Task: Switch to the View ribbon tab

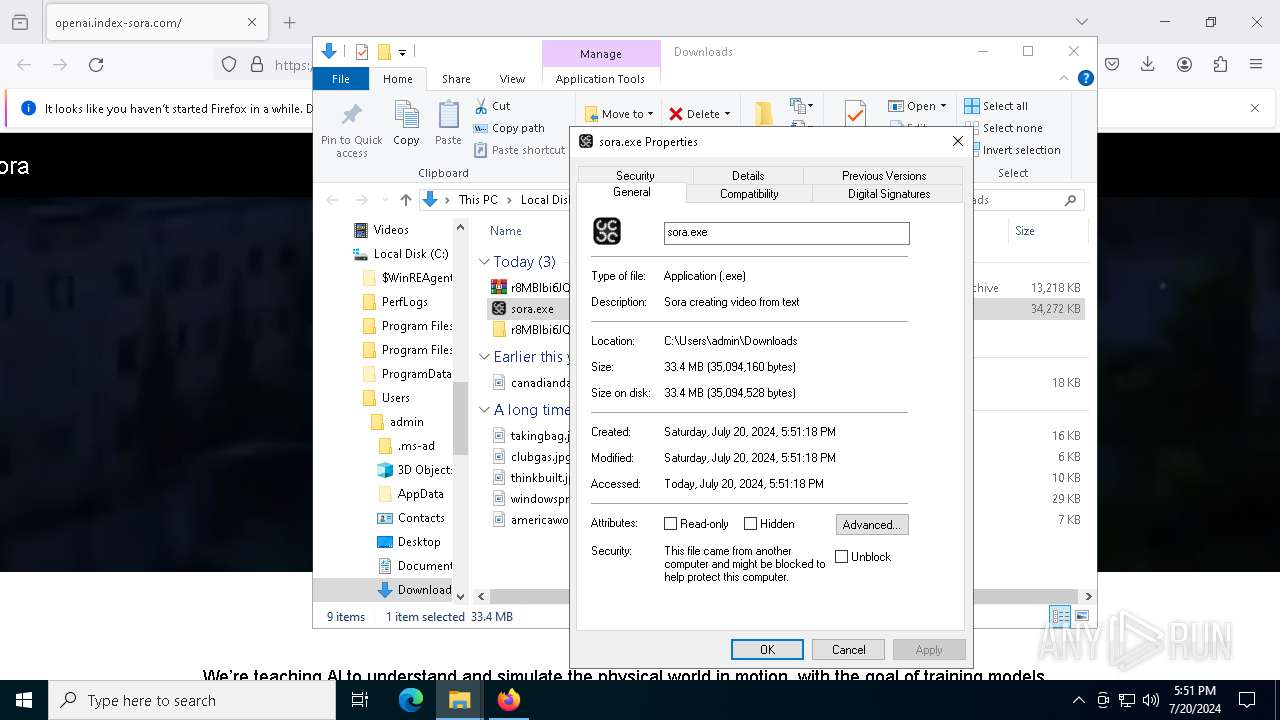Action: [x=512, y=79]
